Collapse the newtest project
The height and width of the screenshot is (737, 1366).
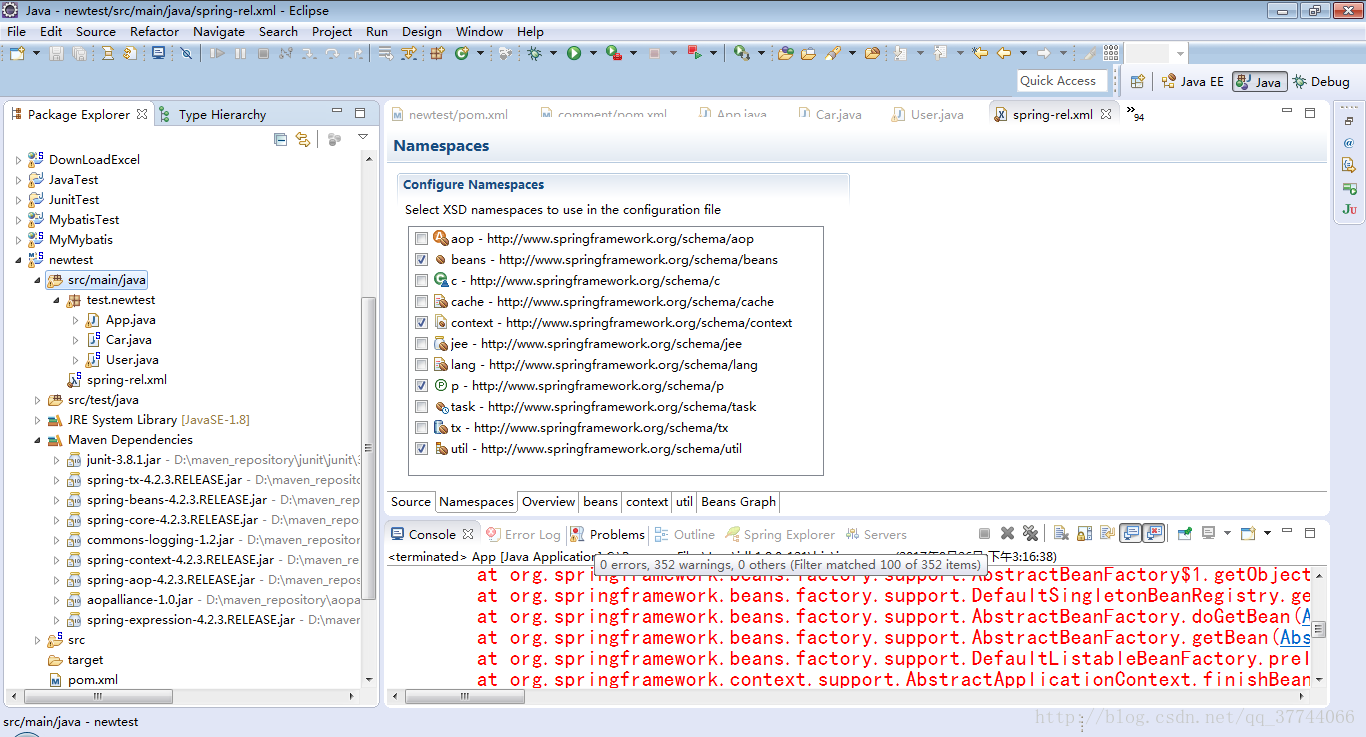[18, 260]
